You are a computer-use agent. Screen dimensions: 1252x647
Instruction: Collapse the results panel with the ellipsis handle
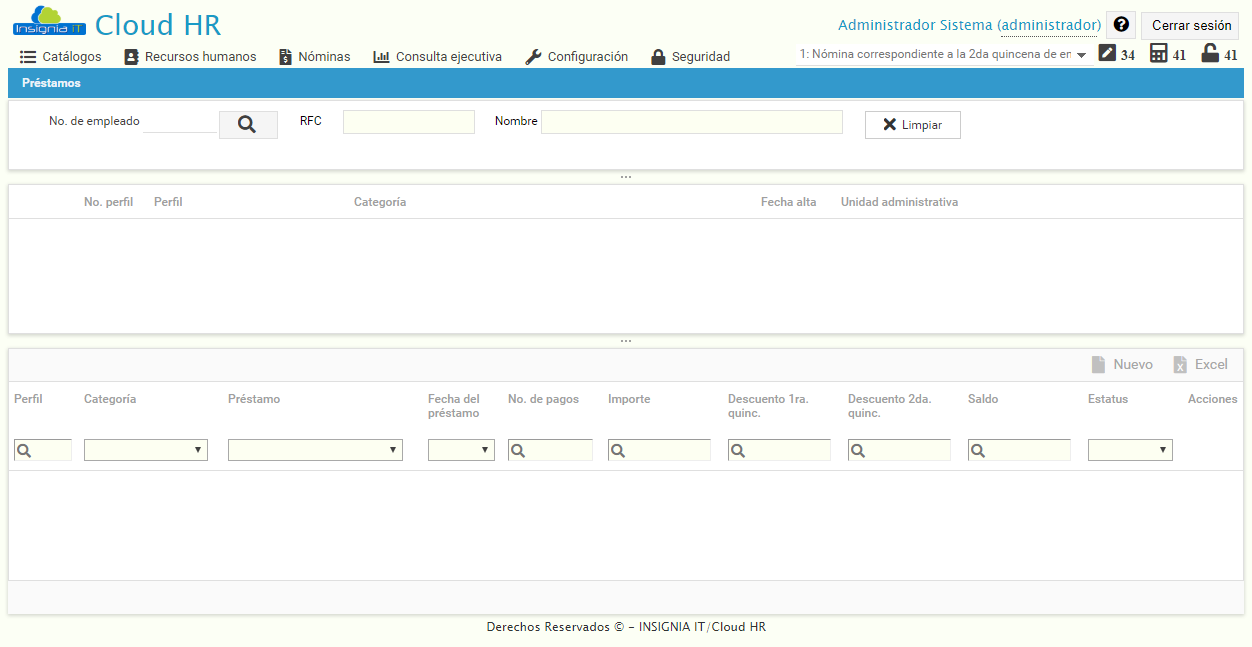[x=626, y=339]
